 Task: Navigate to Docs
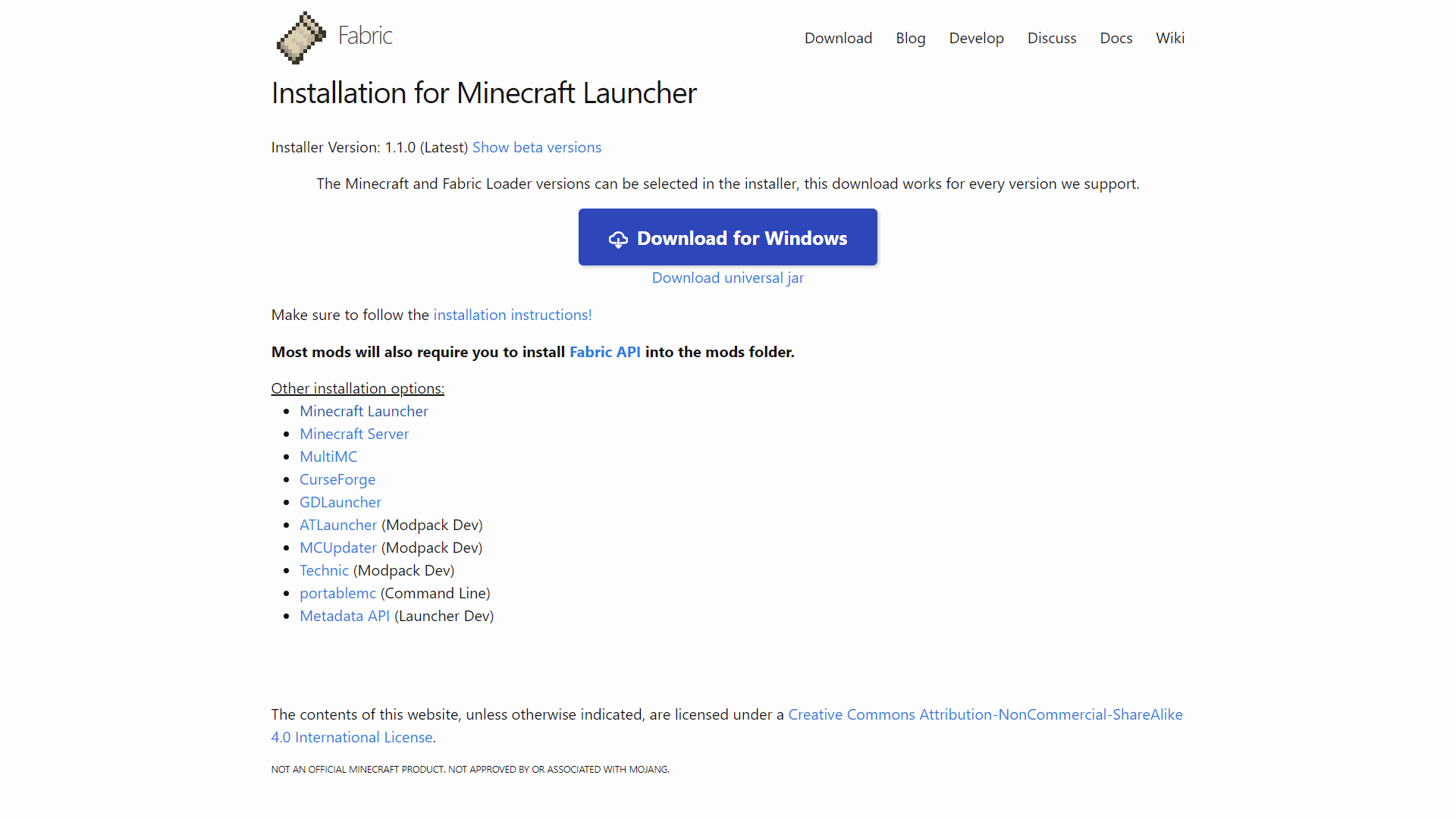(1116, 38)
